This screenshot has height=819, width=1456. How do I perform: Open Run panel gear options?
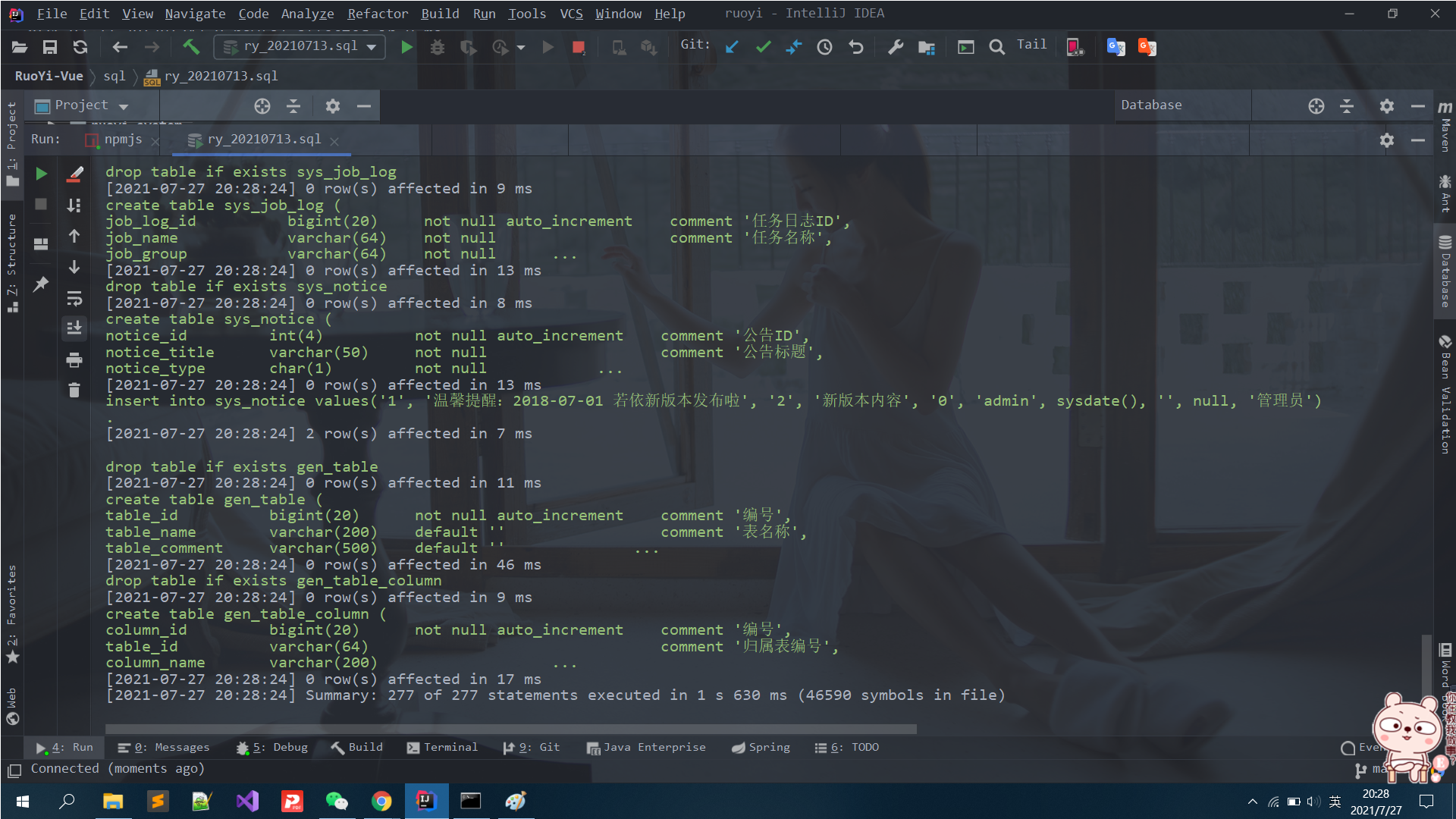click(1387, 140)
